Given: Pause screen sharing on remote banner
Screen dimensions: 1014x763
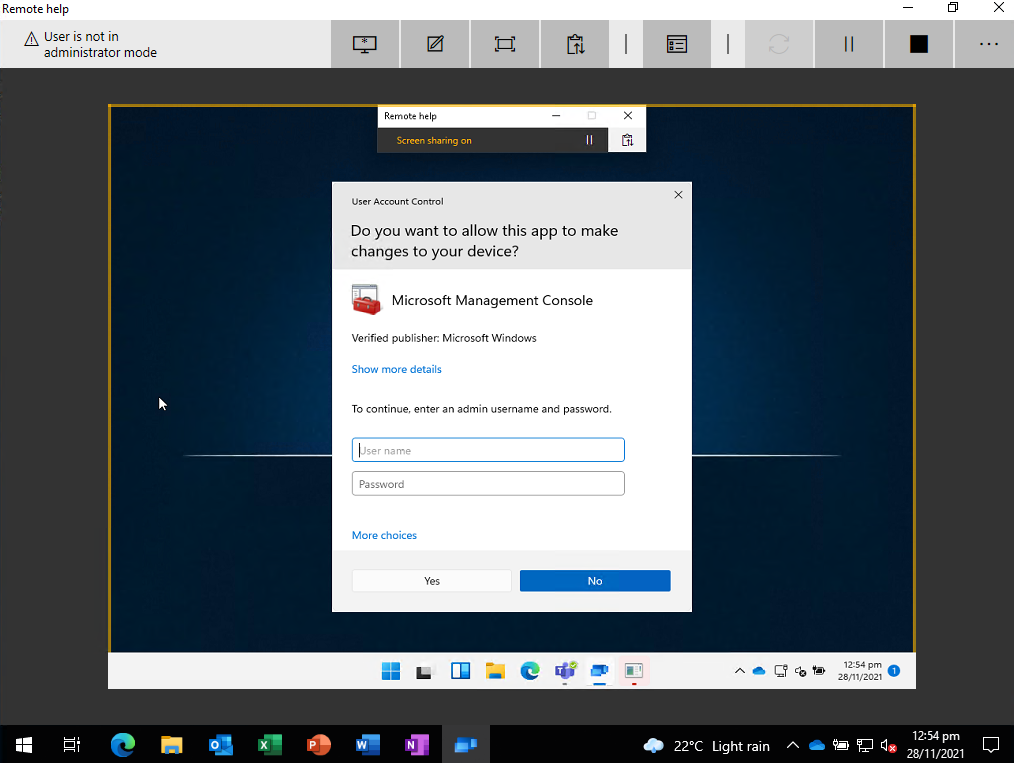Looking at the screenshot, I should 589,140.
